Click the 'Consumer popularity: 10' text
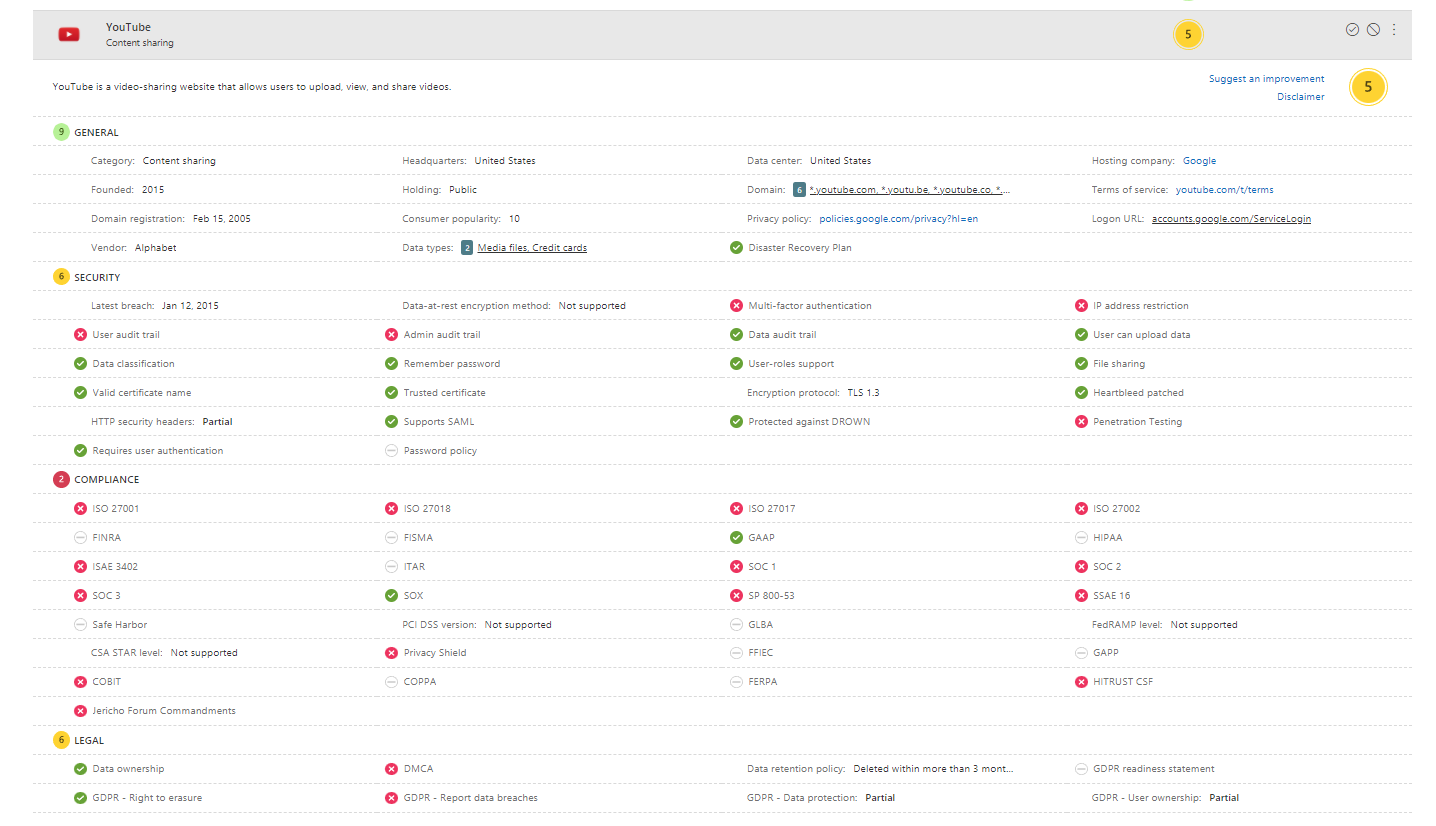Image resolution: width=1436 pixels, height=826 pixels. tap(461, 219)
